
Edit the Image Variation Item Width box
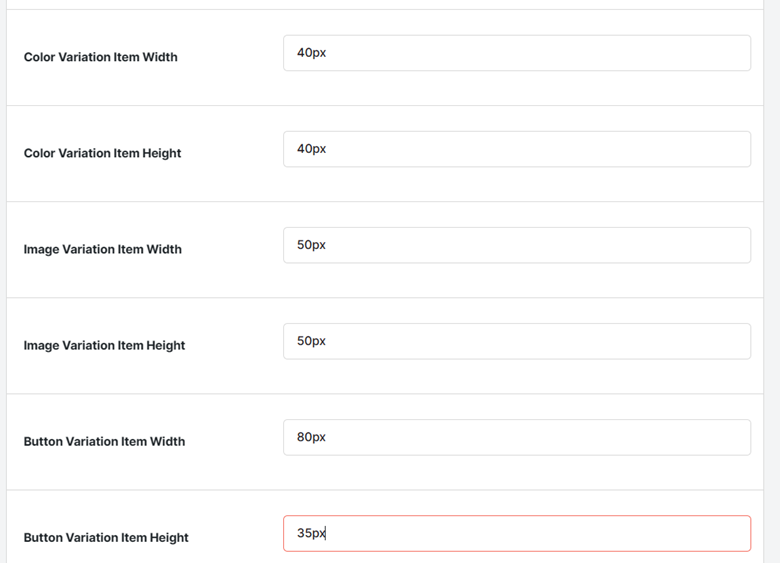point(517,245)
